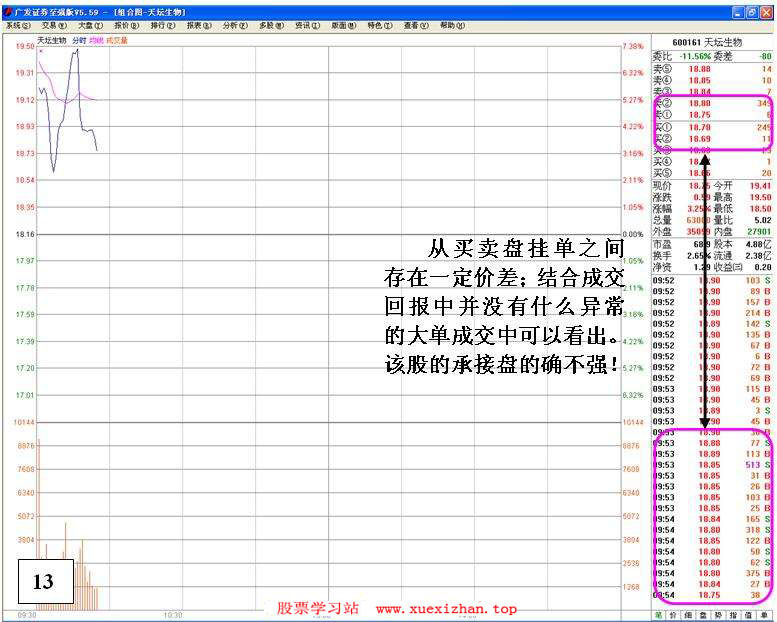Screen dimensions: 777x622
Task: Select the 值 tab at bottom right
Action: click(x=749, y=616)
